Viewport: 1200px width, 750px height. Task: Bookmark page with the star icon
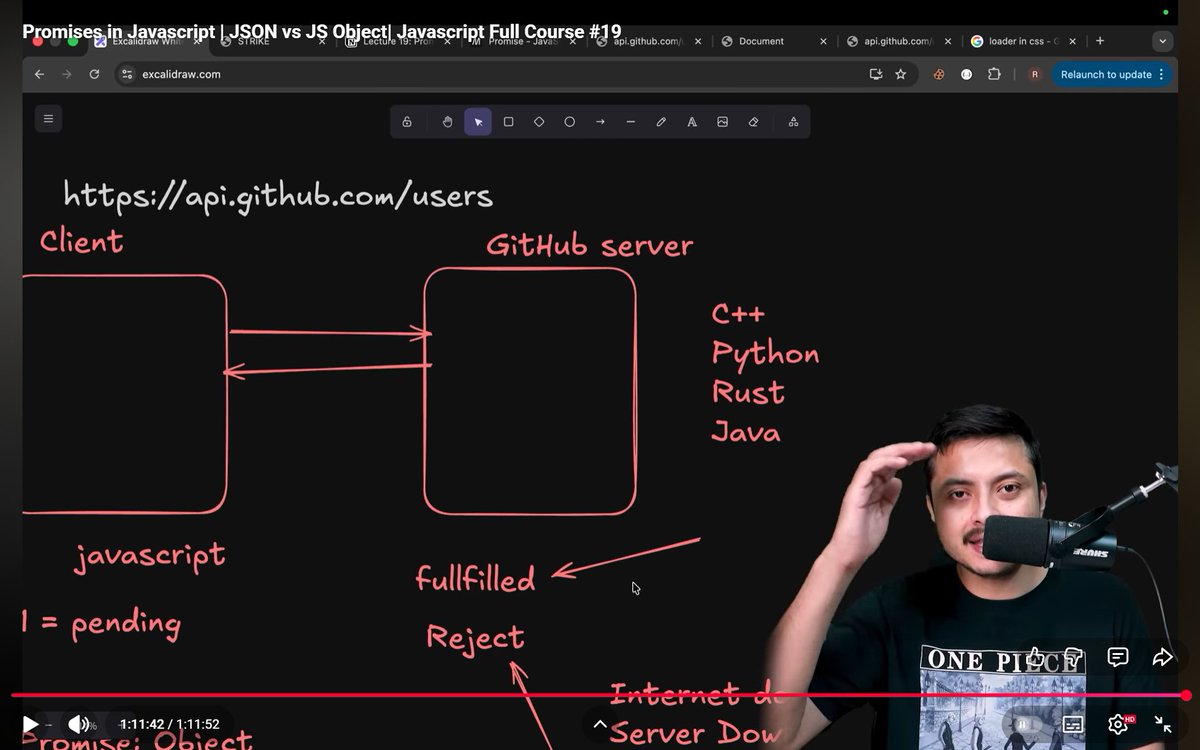point(900,74)
